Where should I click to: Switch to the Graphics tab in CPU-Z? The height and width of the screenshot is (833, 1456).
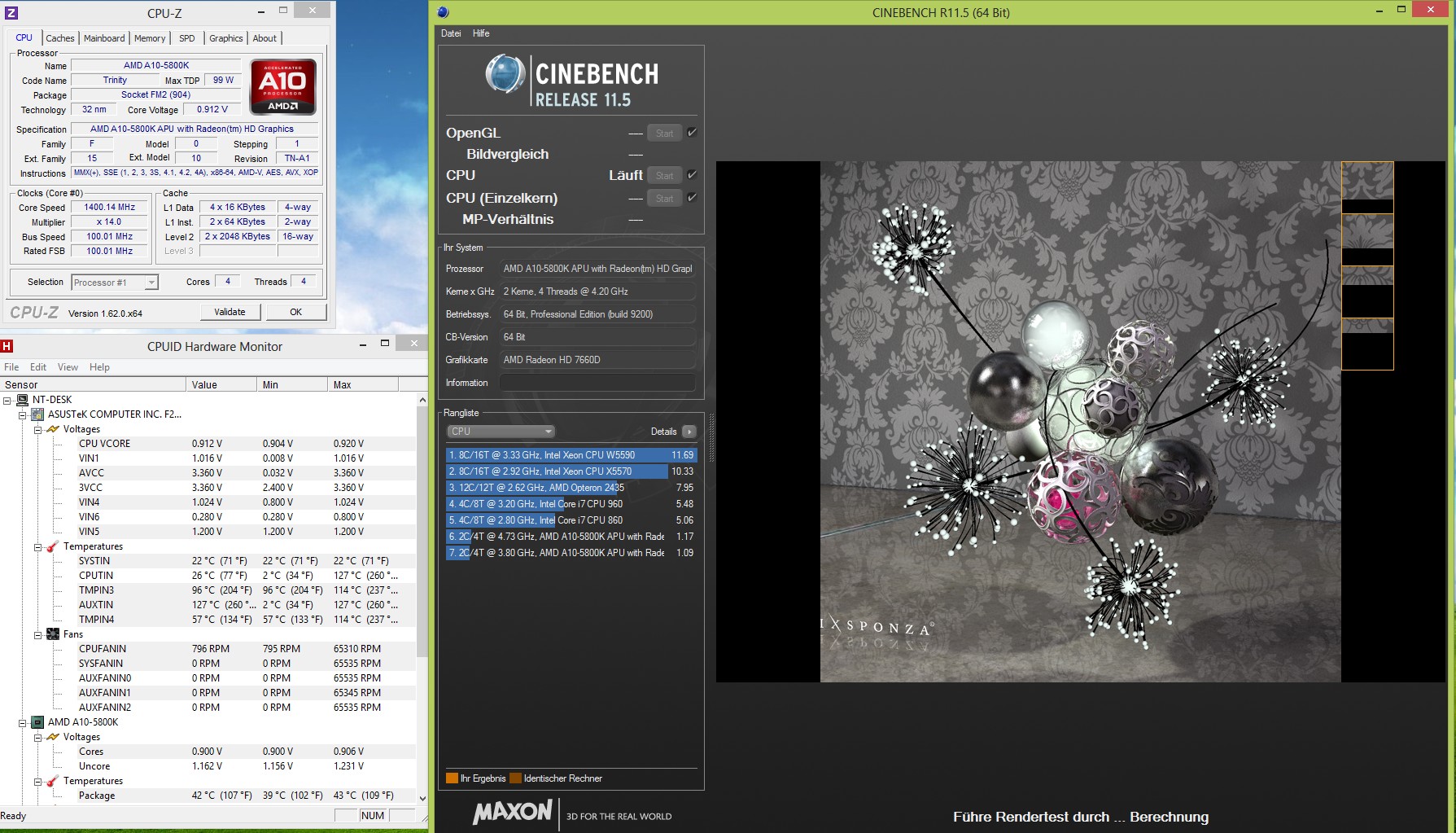pyautogui.click(x=226, y=38)
